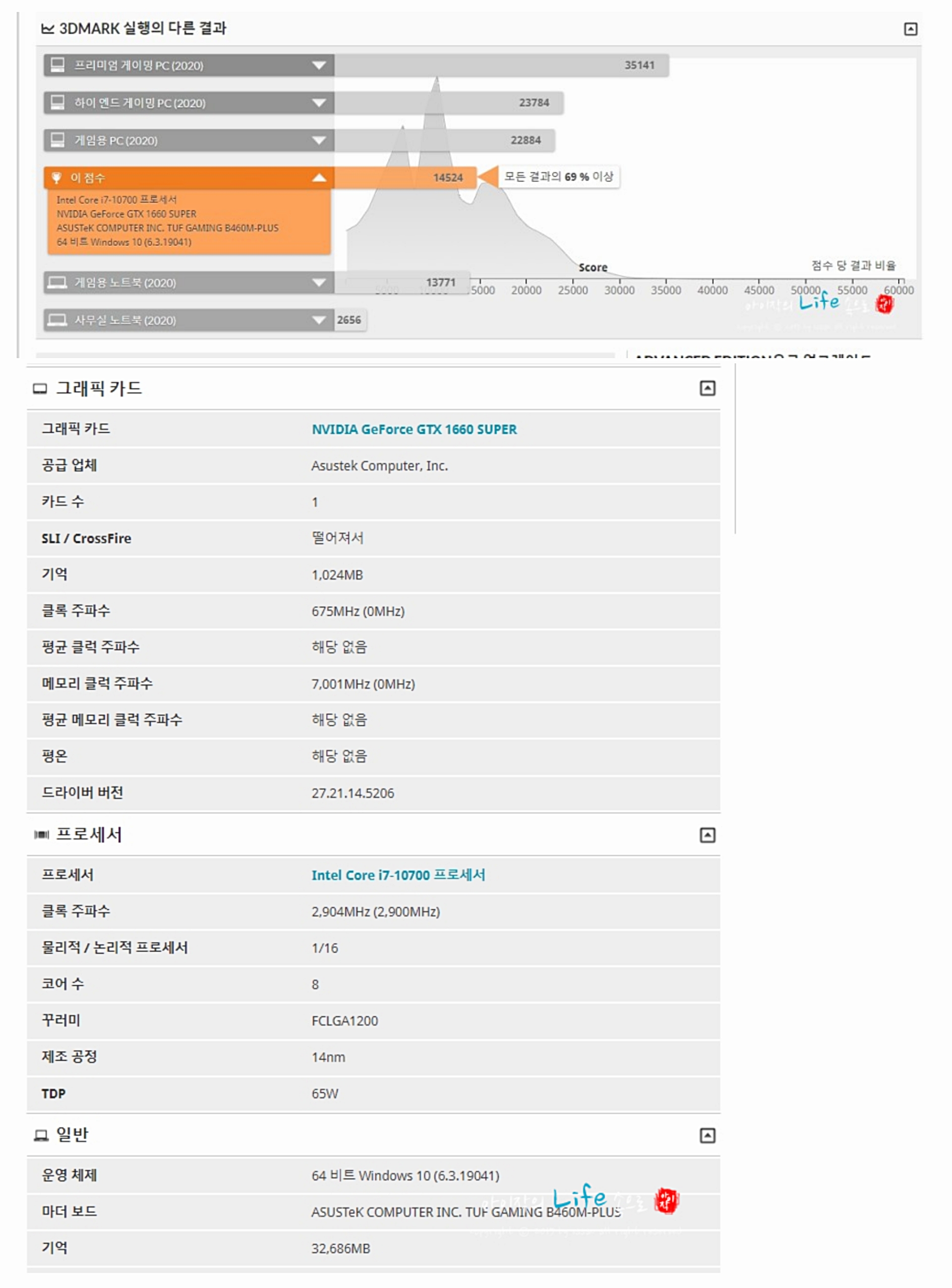Collapse the 일반 section
952x1288 pixels.
(707, 1135)
